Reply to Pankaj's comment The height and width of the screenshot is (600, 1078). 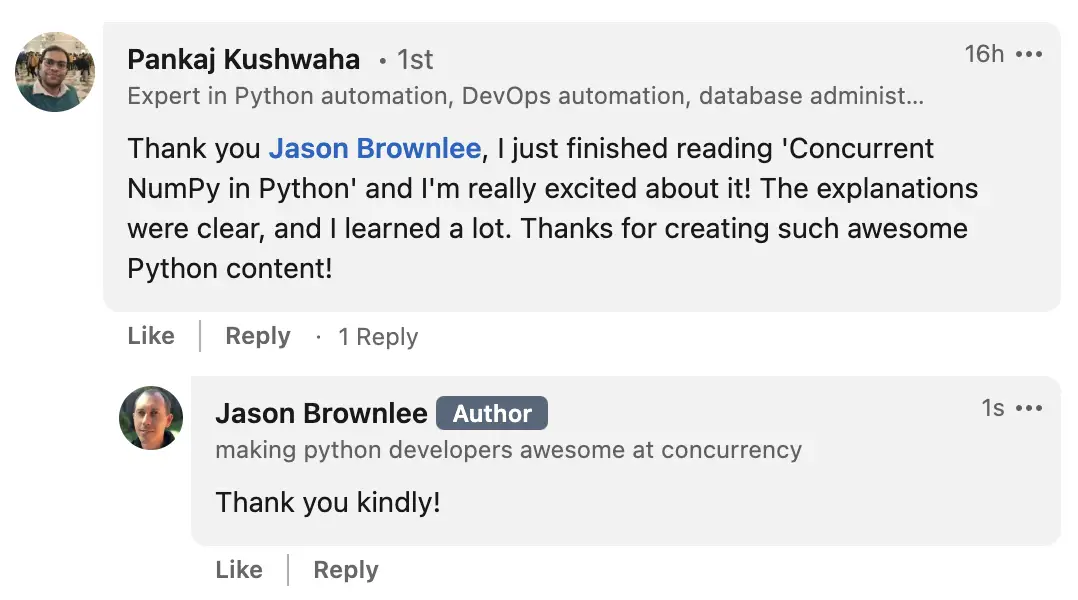[257, 336]
